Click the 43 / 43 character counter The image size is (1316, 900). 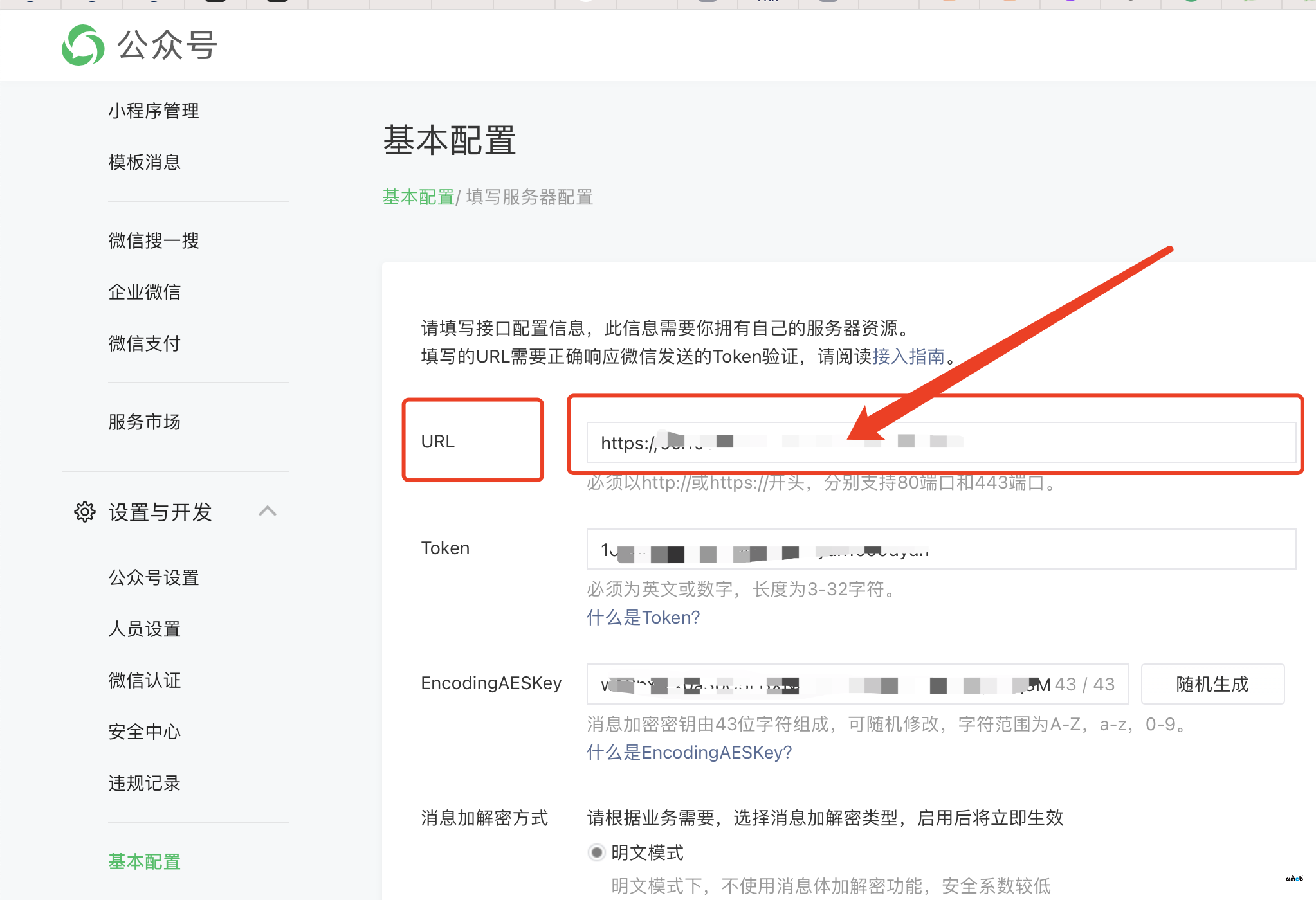(1084, 684)
